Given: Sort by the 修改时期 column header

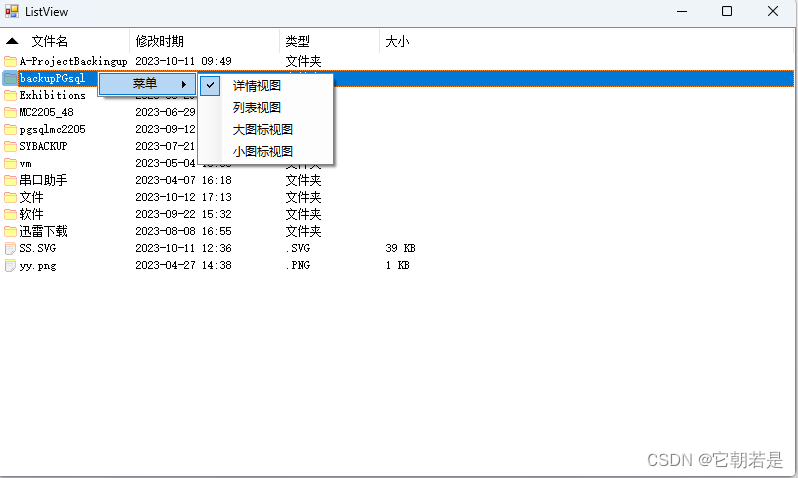Looking at the screenshot, I should tap(204, 41).
